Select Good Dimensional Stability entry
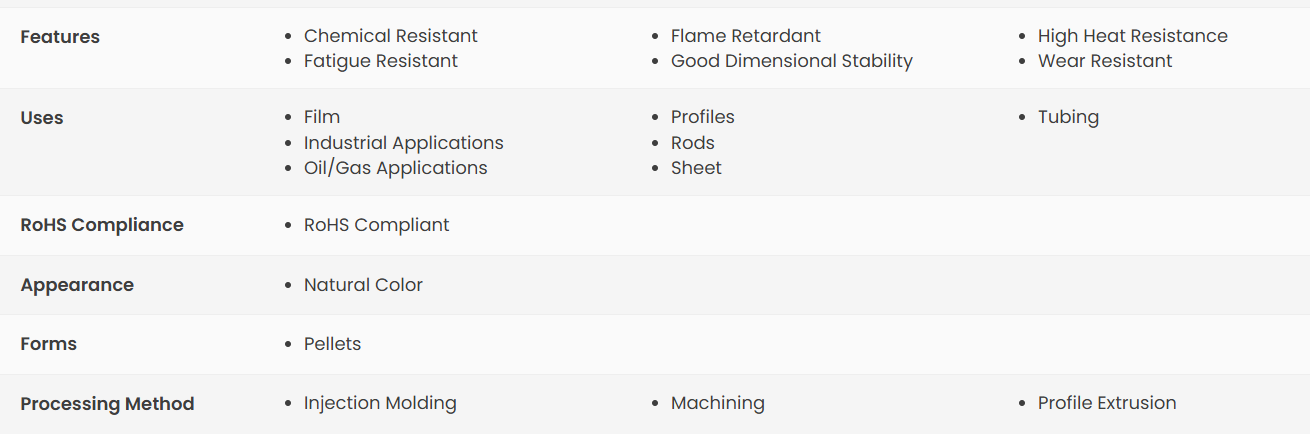The image size is (1310, 440). (x=792, y=61)
